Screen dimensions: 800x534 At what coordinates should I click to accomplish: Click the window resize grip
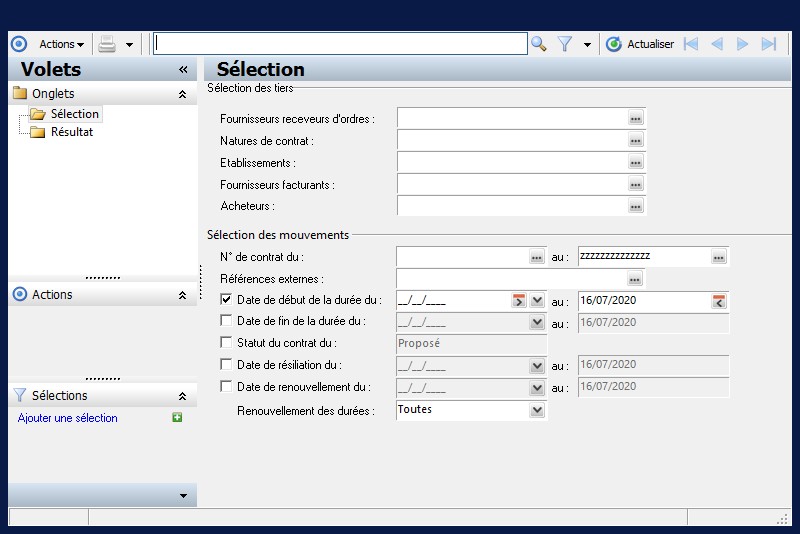(x=782, y=519)
